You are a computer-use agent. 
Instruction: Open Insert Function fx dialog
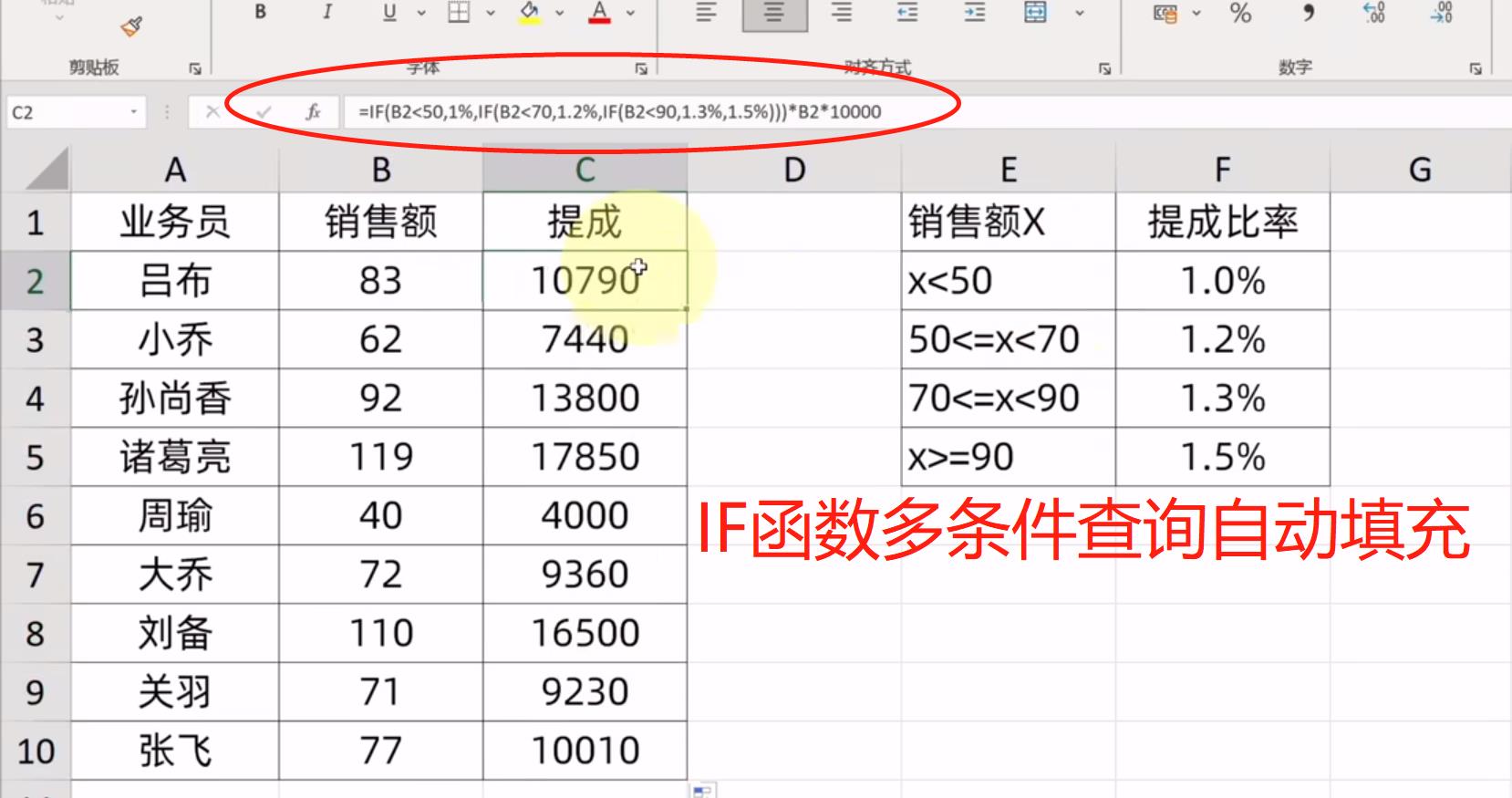[x=313, y=111]
